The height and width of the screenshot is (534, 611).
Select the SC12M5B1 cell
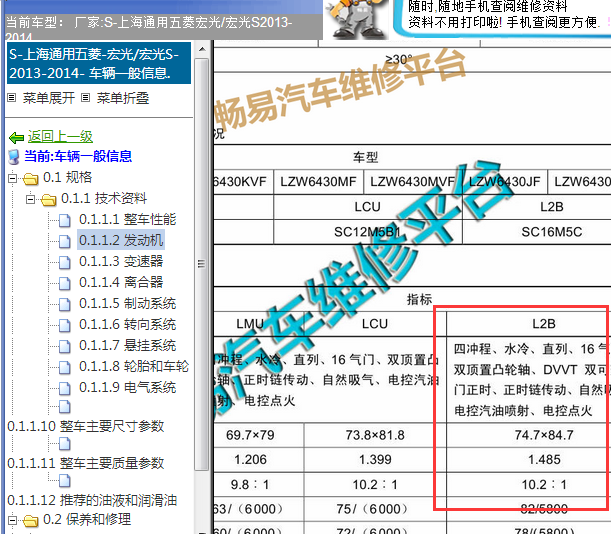(367, 232)
